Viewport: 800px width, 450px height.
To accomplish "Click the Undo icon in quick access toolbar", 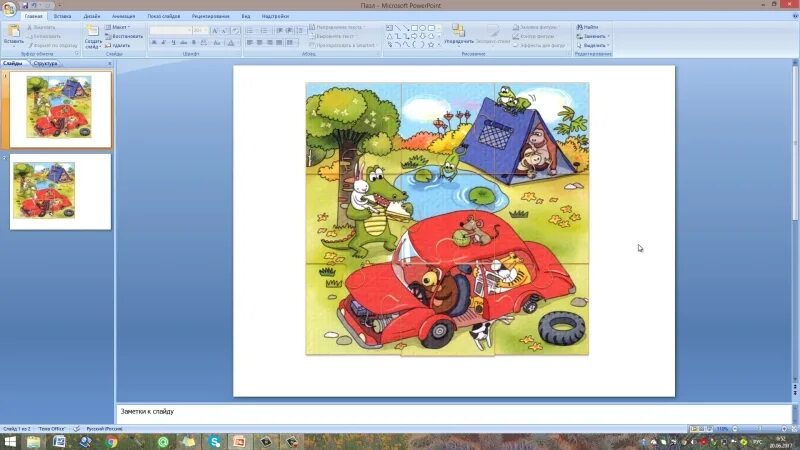I will coord(34,6).
